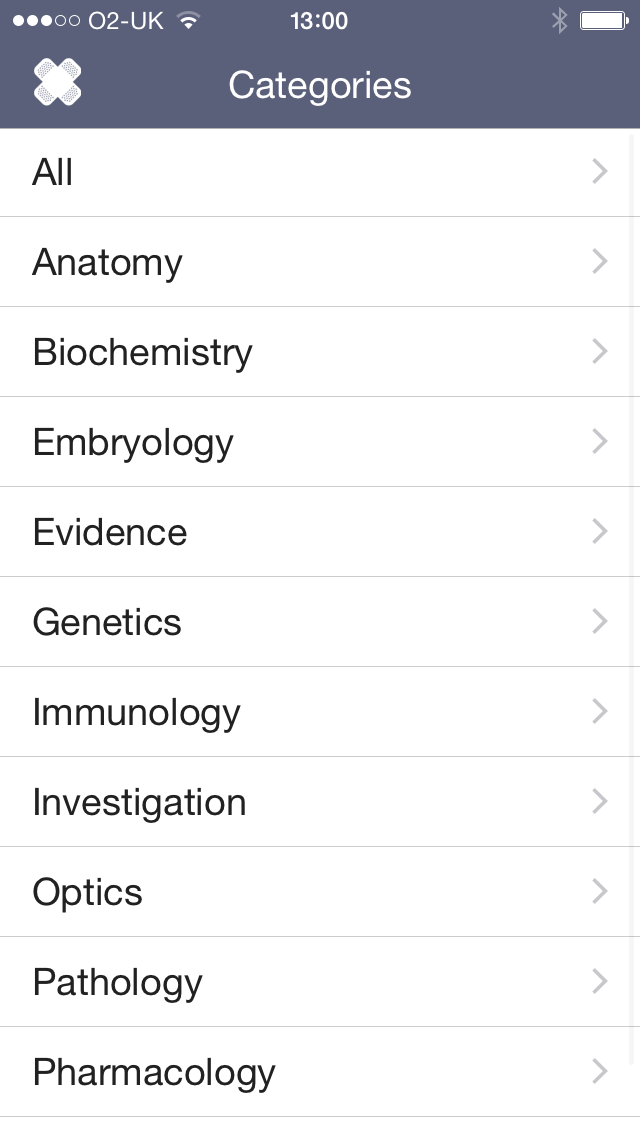Tap the clock time in status bar
The height and width of the screenshot is (1136, 640).
point(319,21)
